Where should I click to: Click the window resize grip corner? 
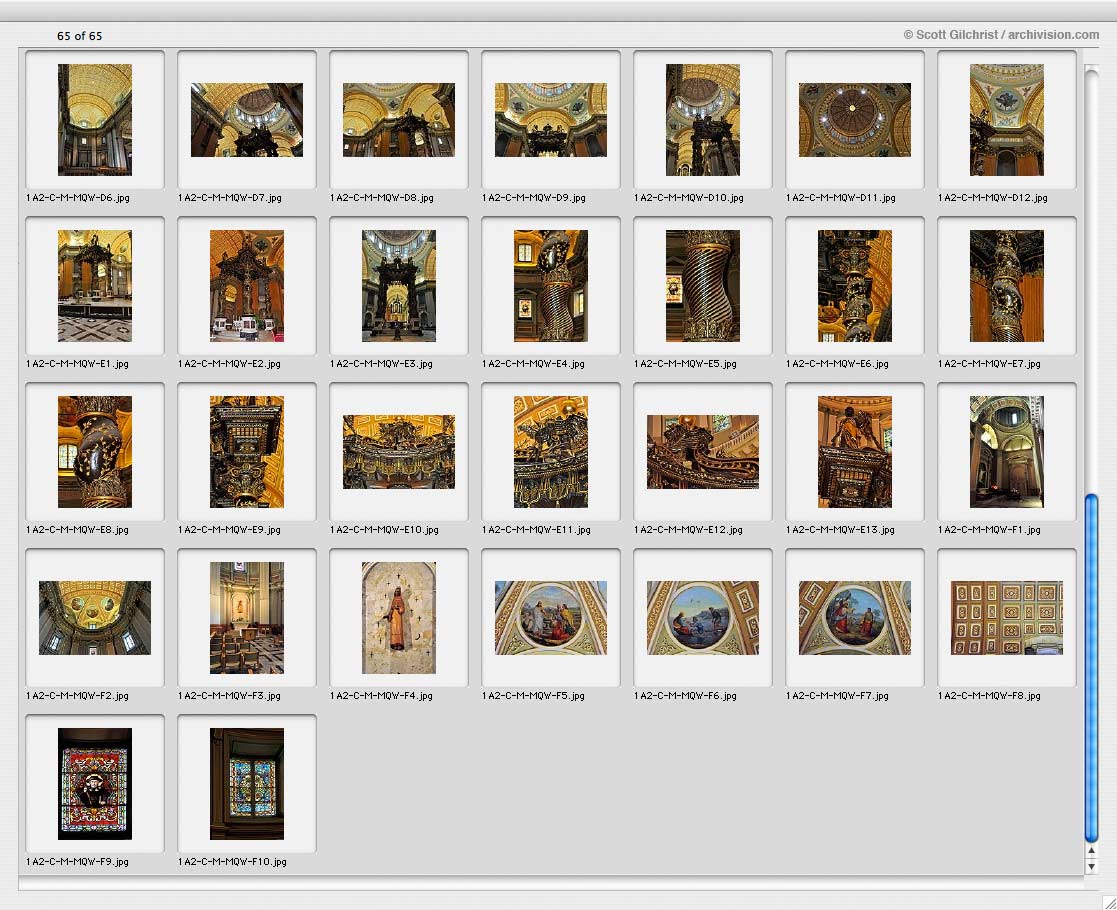pos(1108,902)
